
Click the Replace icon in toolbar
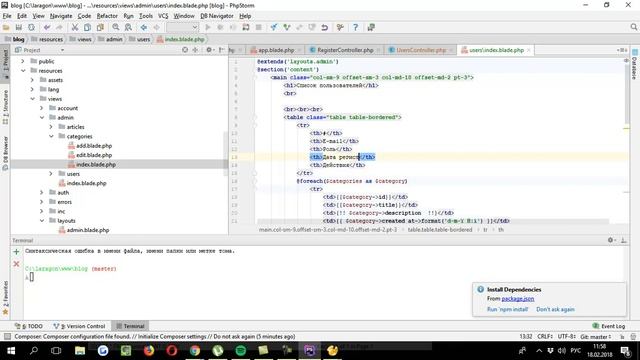(x=129, y=27)
